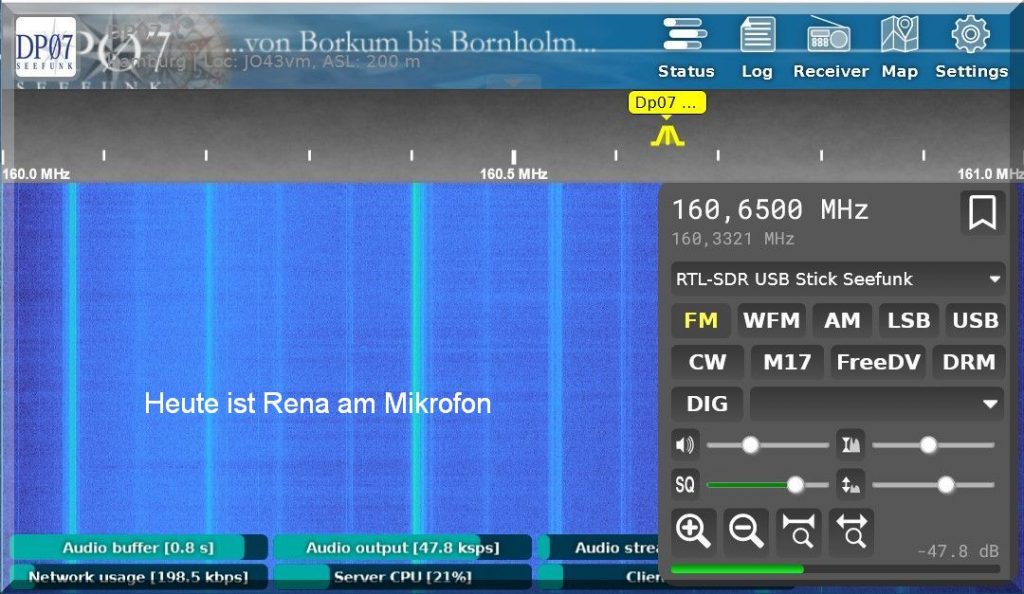Mute audio with speaker icon

[685, 445]
